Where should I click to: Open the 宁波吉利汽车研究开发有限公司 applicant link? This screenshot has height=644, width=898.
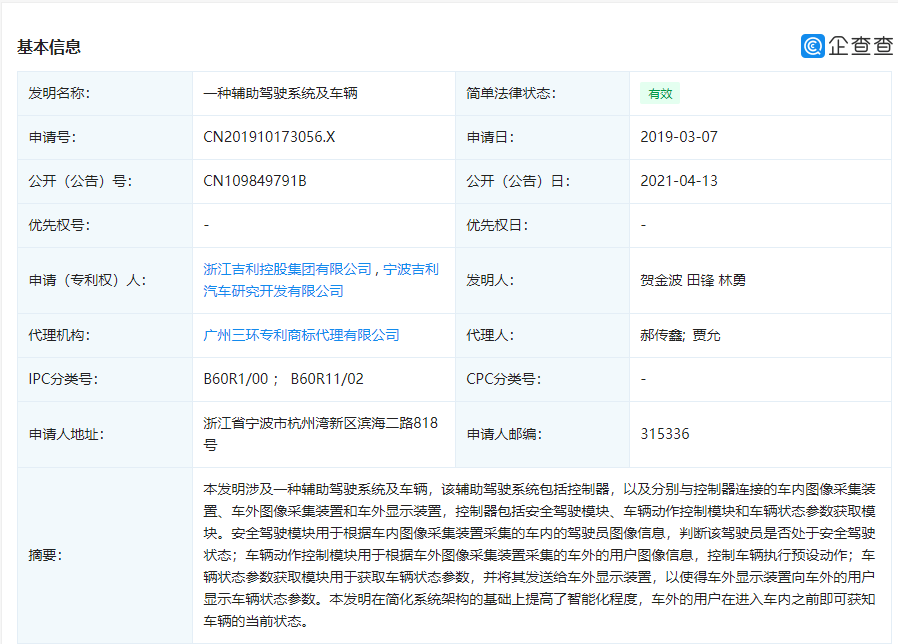pos(321,280)
